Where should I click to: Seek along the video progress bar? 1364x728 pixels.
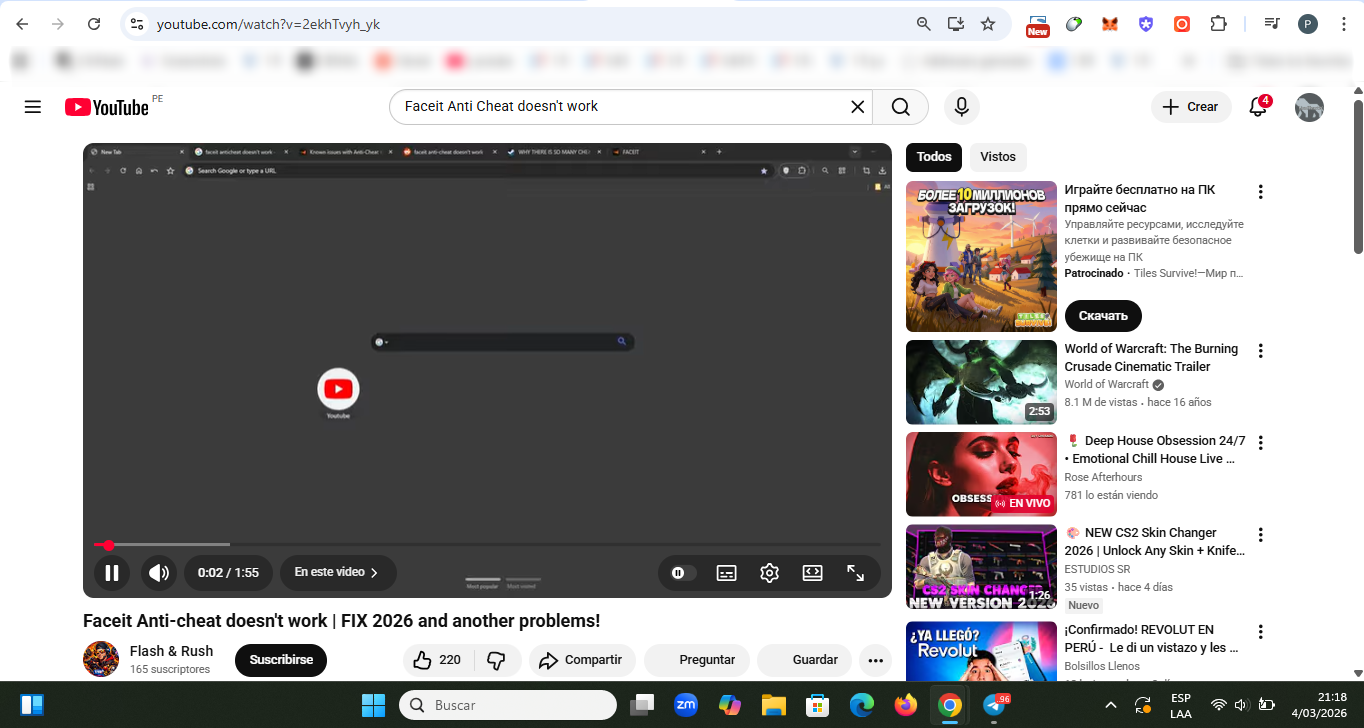tap(487, 545)
